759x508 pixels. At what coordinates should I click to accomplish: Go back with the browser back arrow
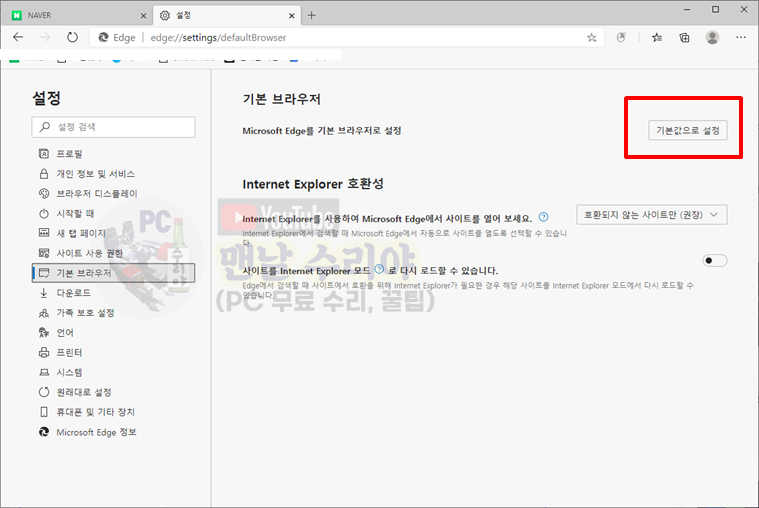pos(18,37)
